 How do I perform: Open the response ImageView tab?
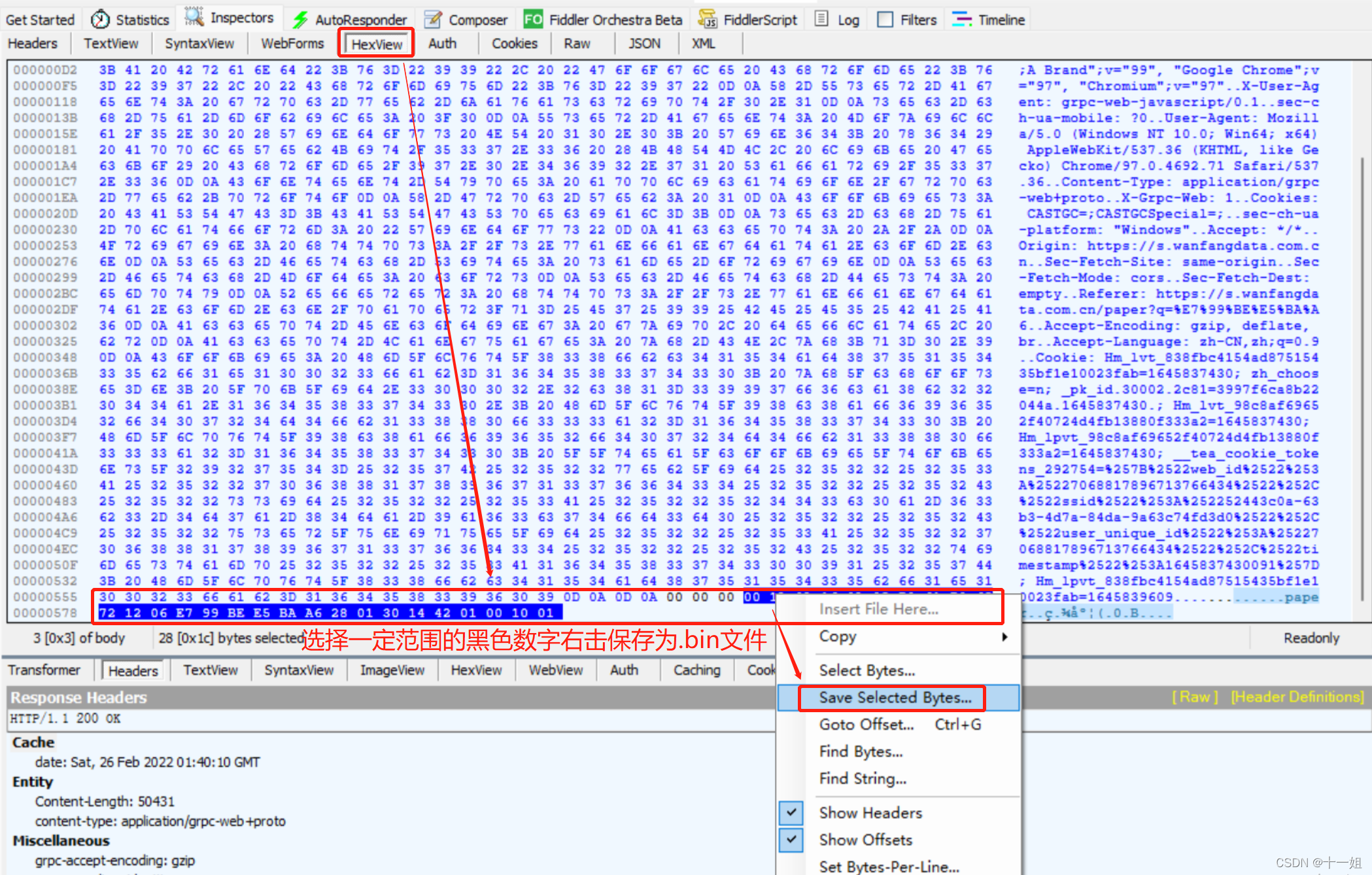[392, 670]
